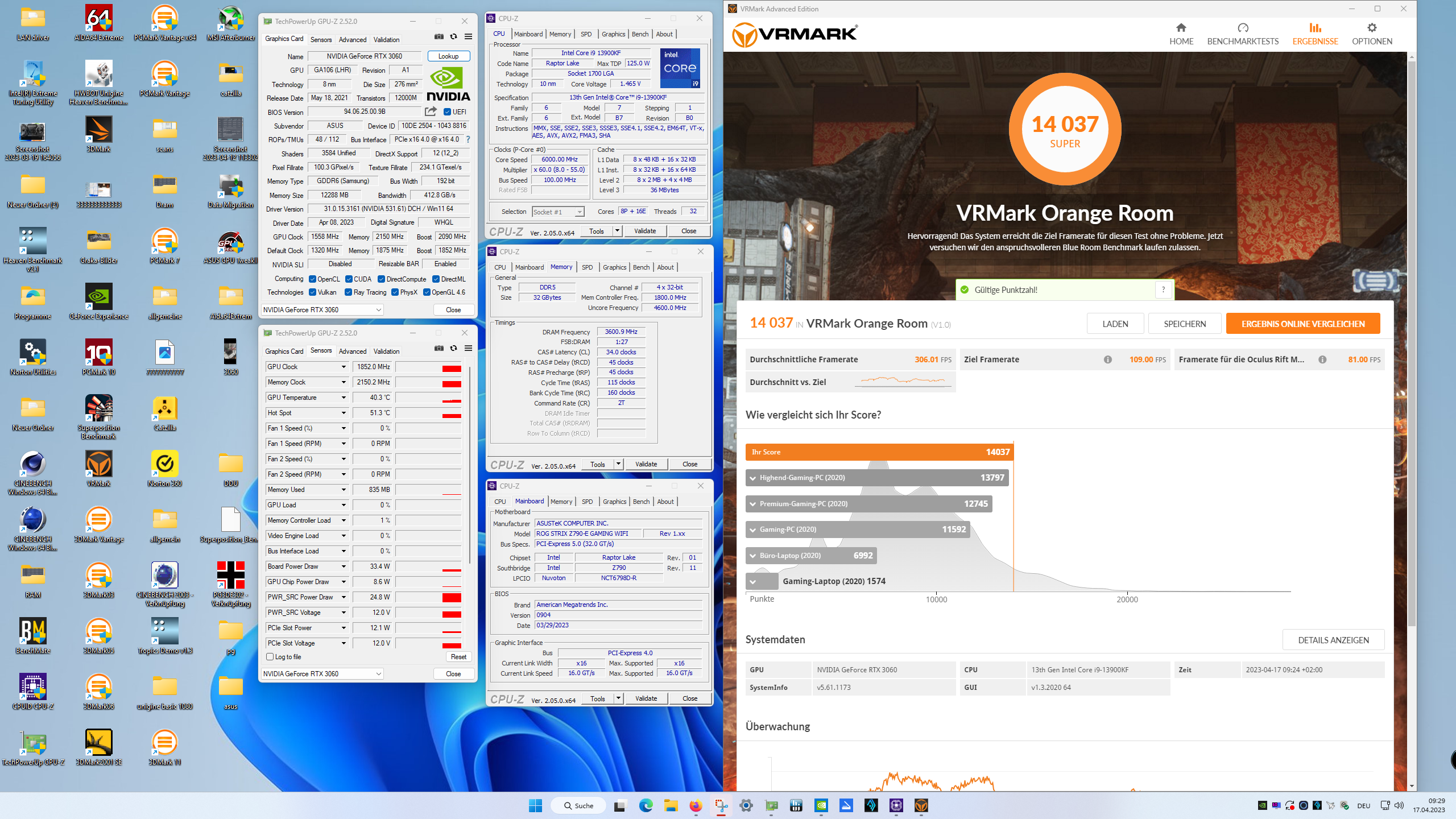Open the HOME icon in VRMark

click(1181, 27)
